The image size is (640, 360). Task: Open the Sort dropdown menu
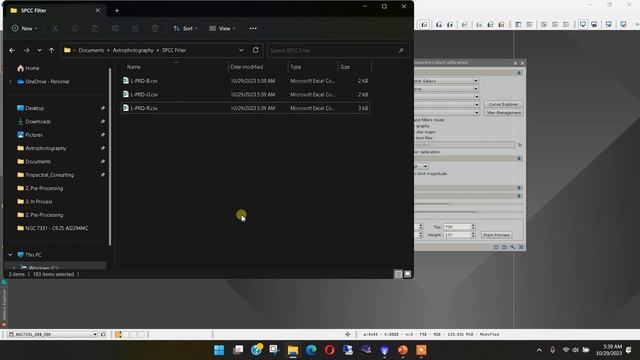(185, 29)
